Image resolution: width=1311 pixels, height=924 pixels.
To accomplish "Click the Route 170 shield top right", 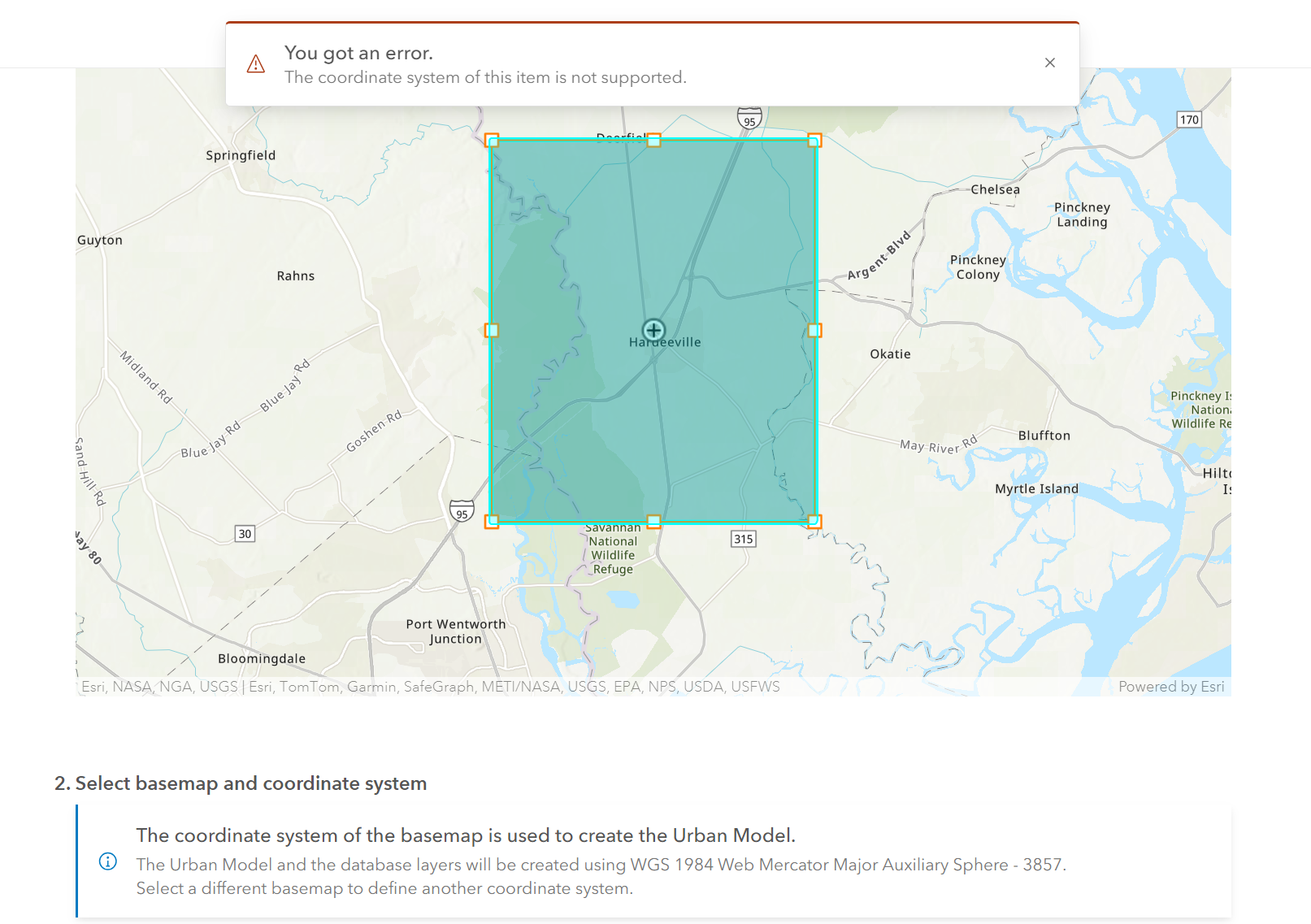I will pos(1189,119).
